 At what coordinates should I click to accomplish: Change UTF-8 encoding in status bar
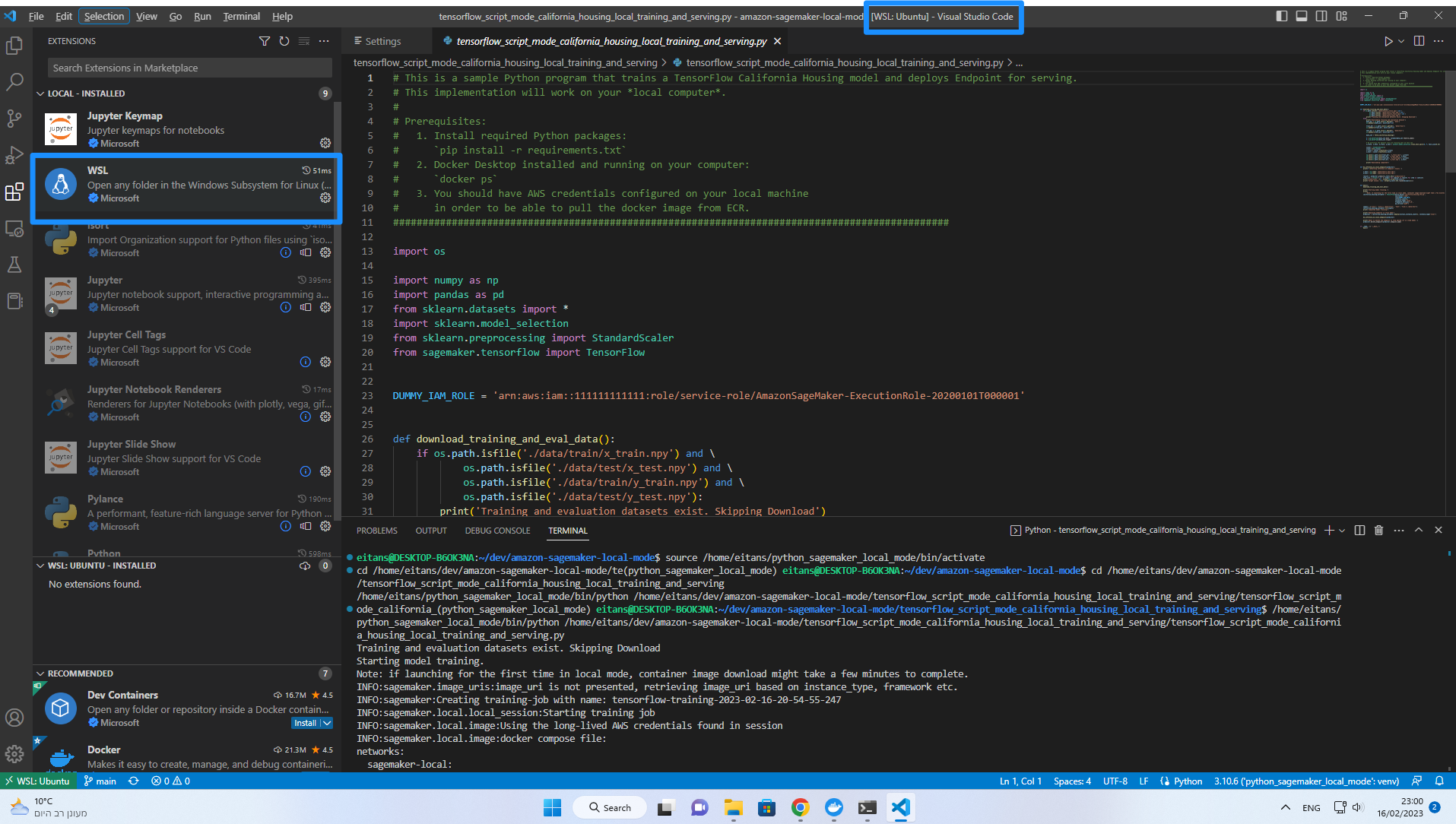1115,781
